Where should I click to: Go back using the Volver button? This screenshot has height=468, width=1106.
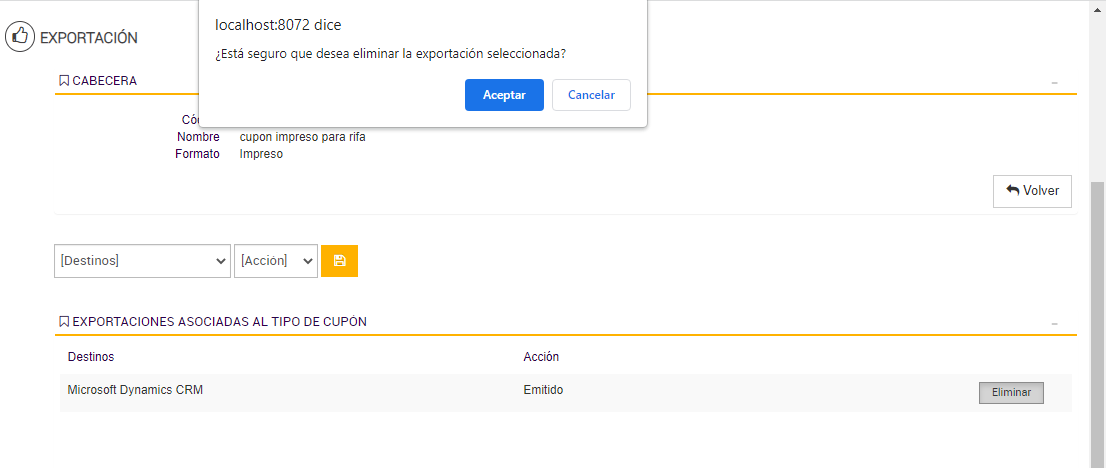click(x=1032, y=191)
